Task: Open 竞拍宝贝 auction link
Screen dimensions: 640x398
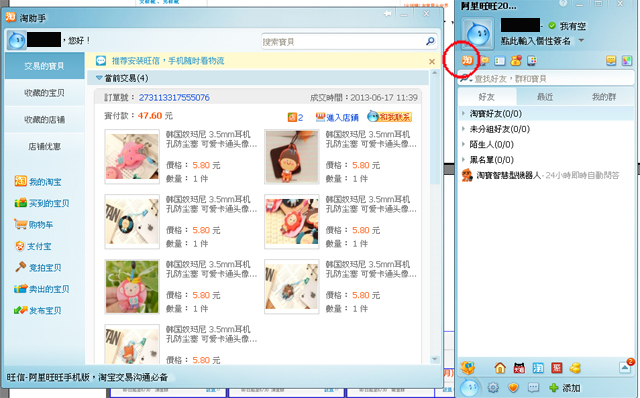Action: (x=38, y=268)
